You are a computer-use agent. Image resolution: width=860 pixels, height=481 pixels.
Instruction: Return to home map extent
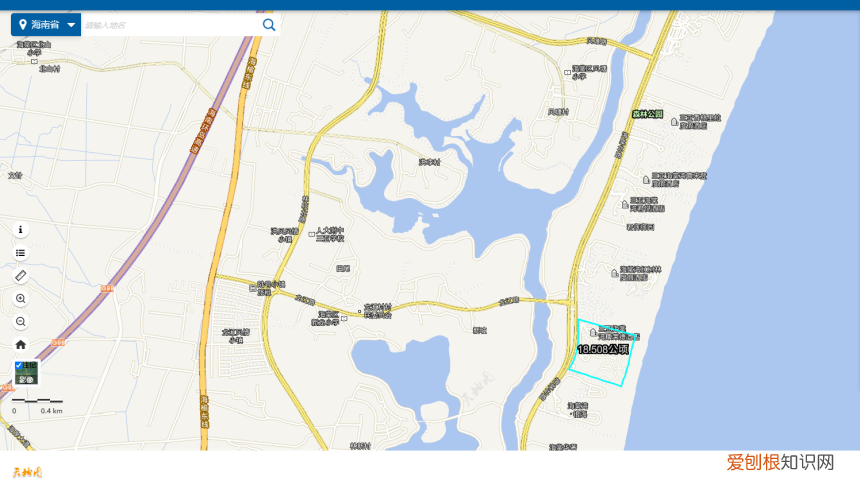pyautogui.click(x=21, y=345)
